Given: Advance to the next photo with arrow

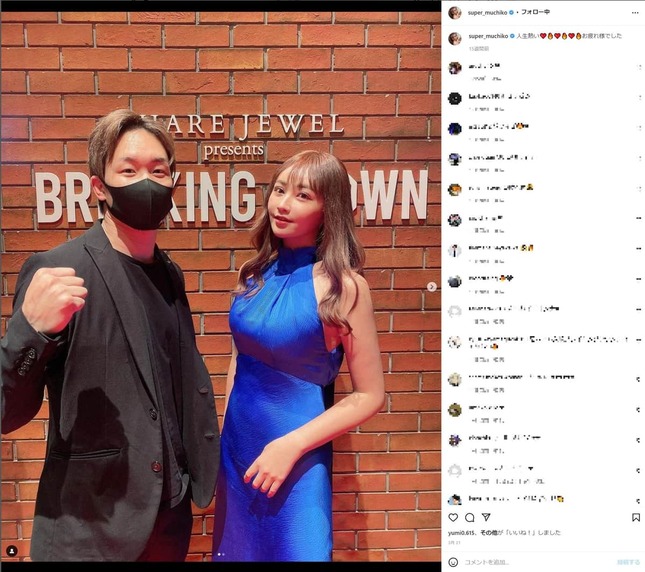Looking at the screenshot, I should [x=432, y=287].
